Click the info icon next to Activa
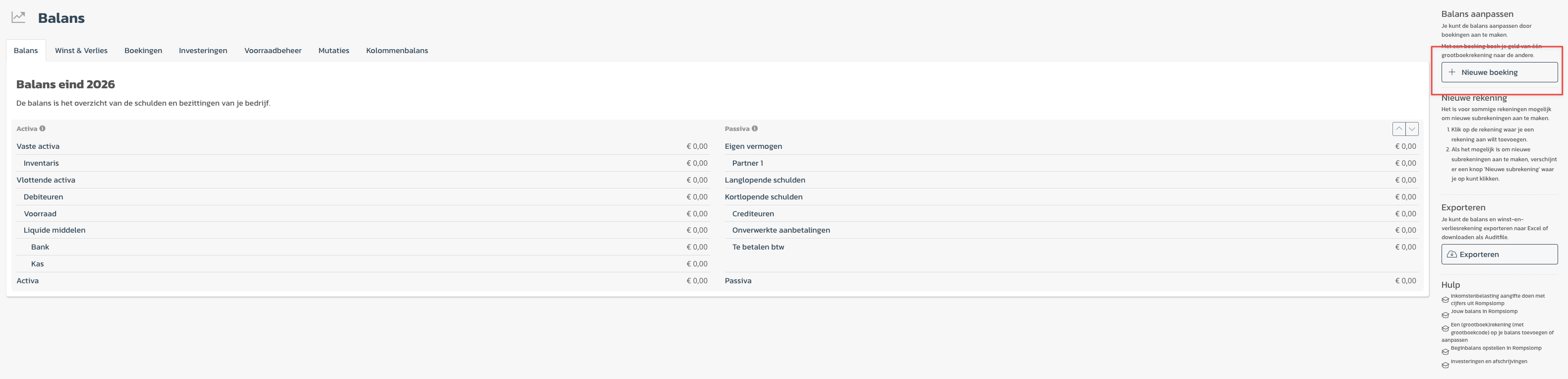The image size is (1568, 379). (43, 128)
